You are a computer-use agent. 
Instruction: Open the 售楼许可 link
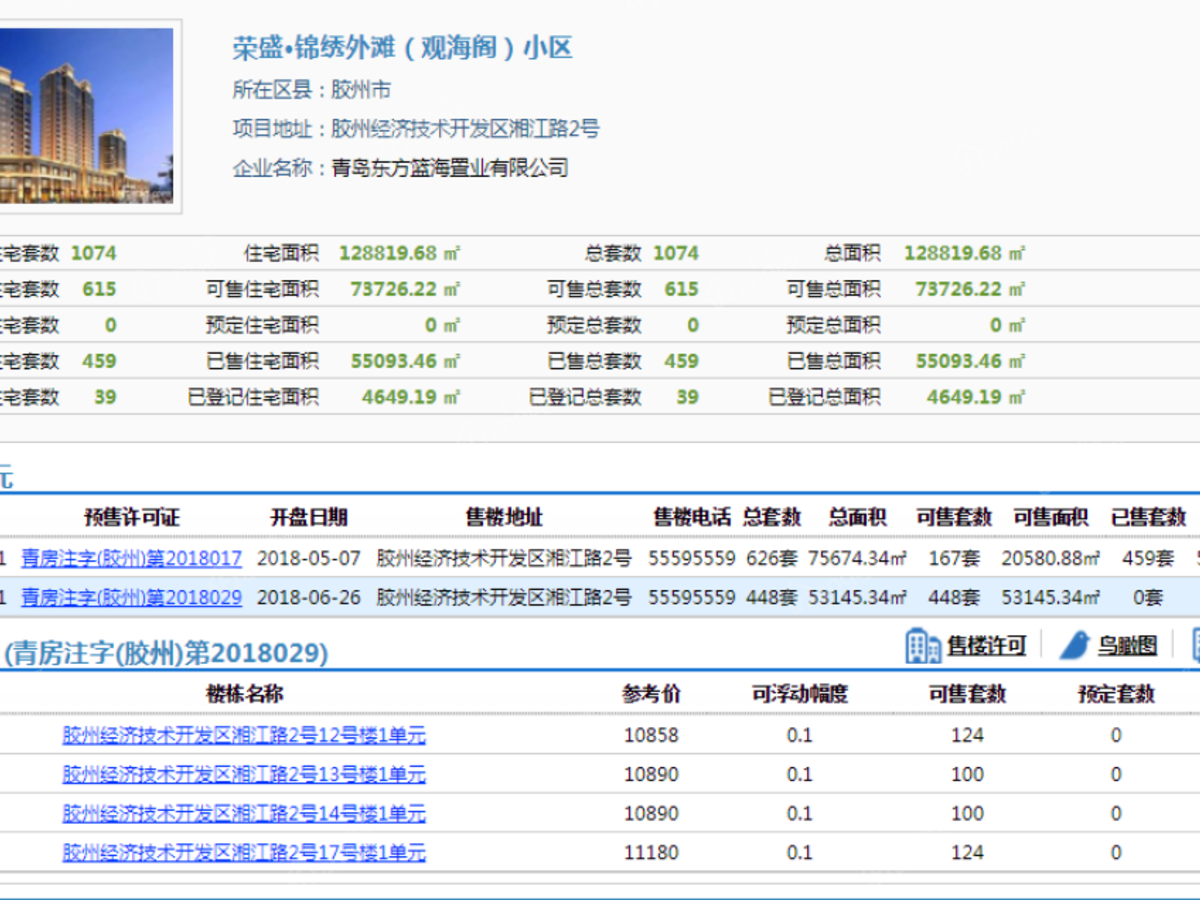tap(987, 646)
